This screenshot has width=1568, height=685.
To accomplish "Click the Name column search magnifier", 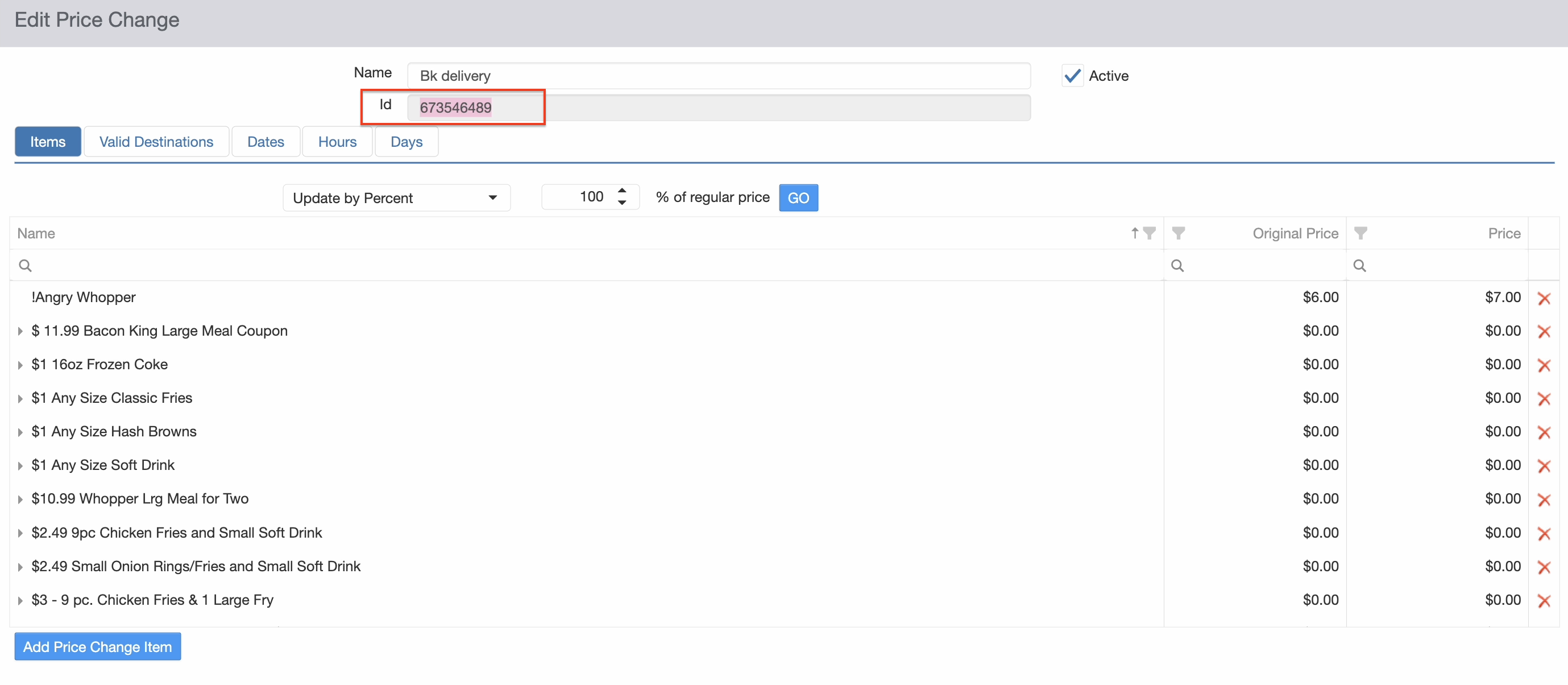I will coord(25,266).
